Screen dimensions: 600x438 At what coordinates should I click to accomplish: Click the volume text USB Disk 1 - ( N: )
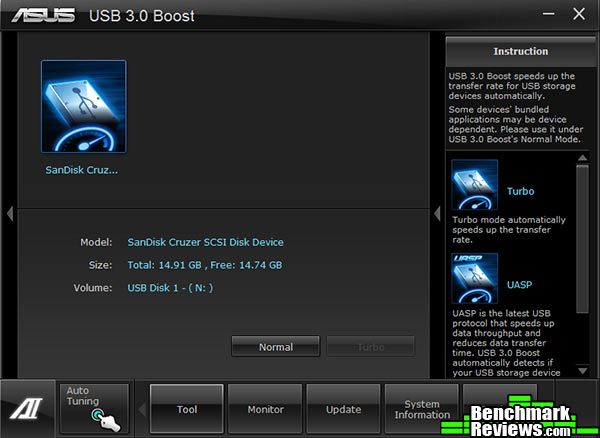[170, 288]
